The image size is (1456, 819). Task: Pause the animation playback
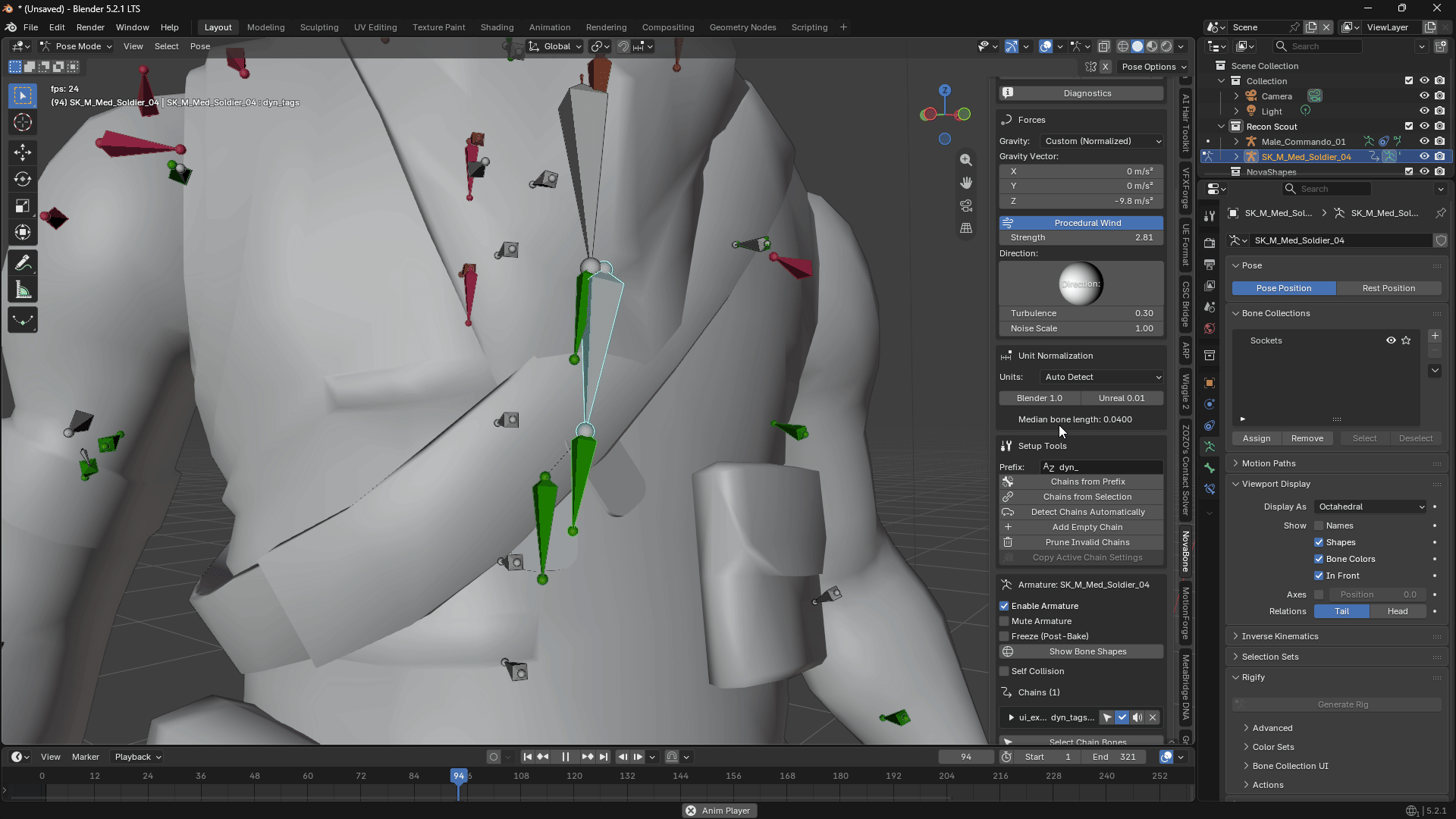point(565,757)
